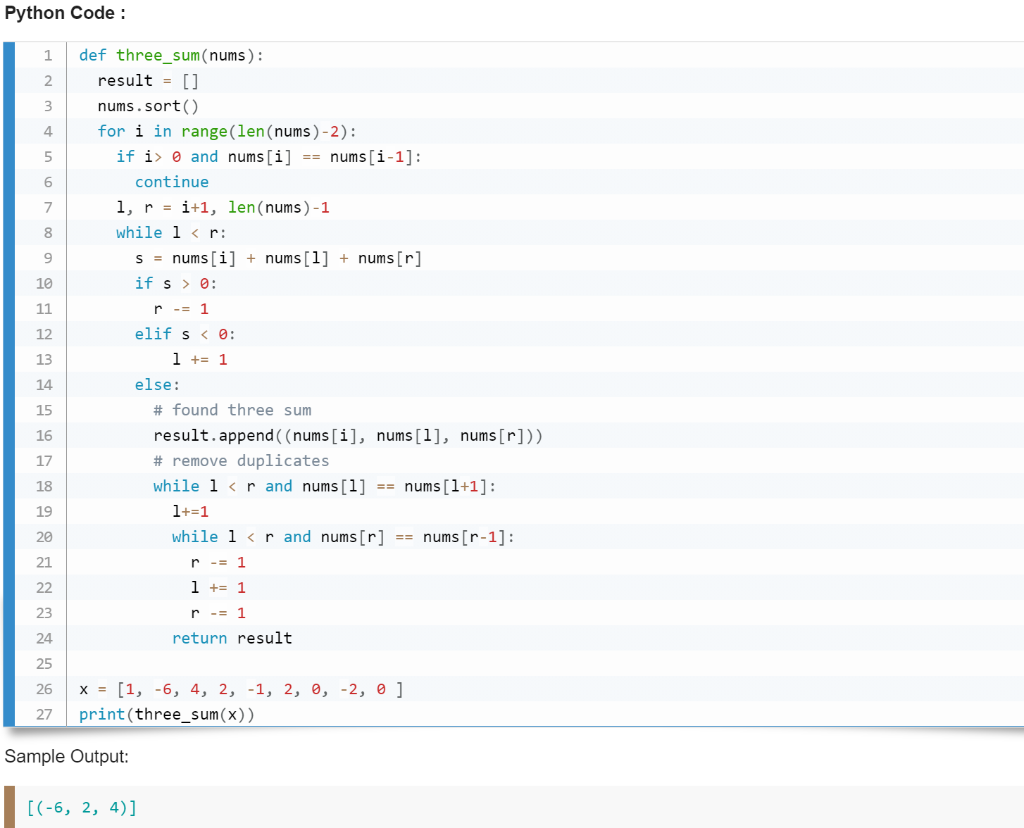The width and height of the screenshot is (1024, 828).
Task: Click 'if s > 0:' line
Action: pos(176,283)
